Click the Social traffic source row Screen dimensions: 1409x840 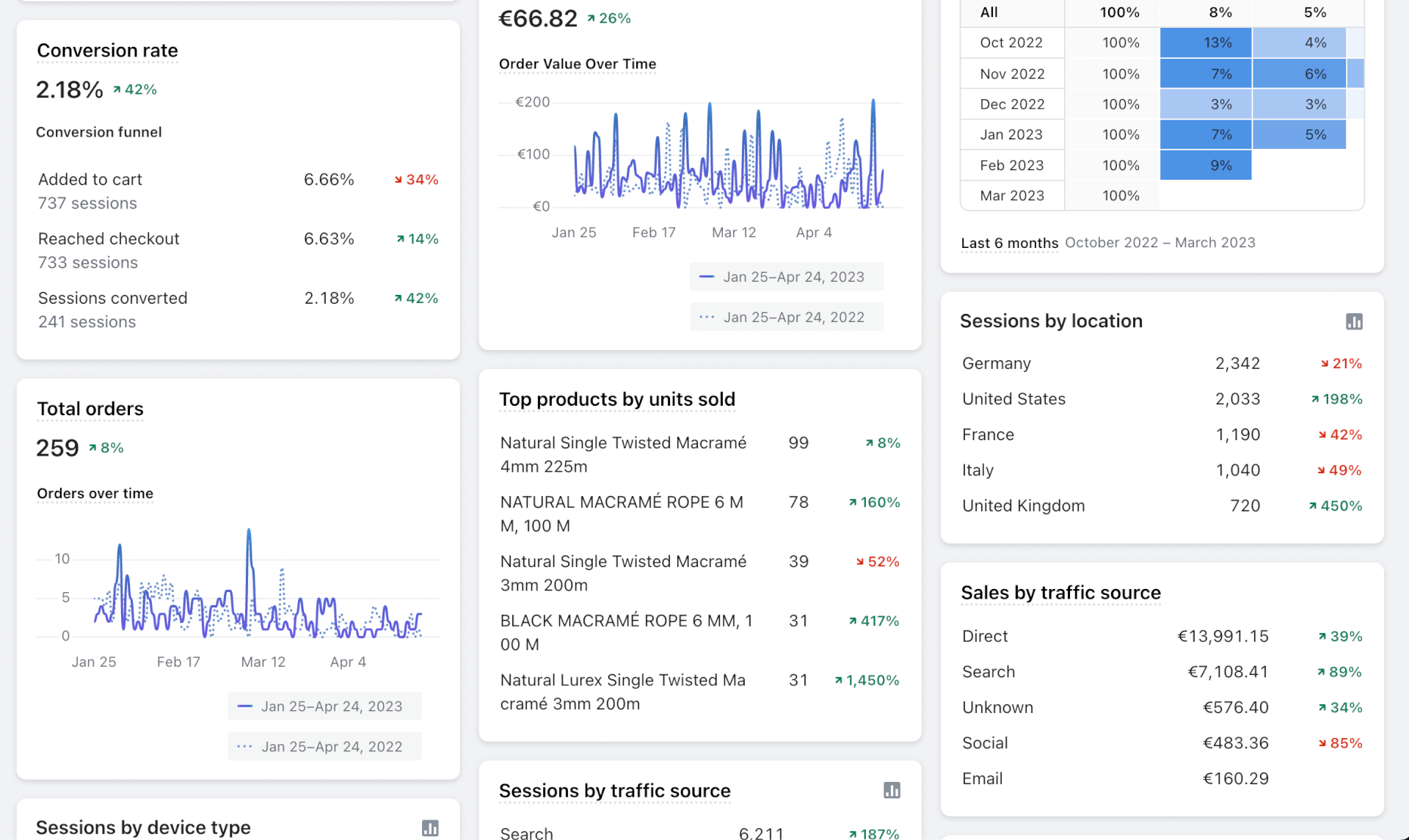click(x=1162, y=743)
